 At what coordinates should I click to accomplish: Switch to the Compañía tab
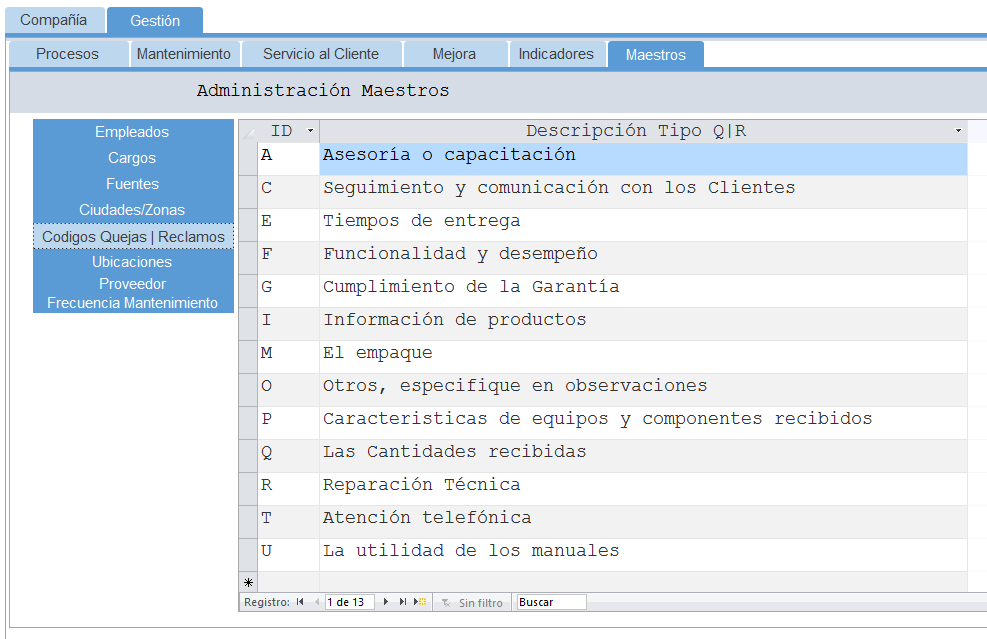[x=54, y=20]
